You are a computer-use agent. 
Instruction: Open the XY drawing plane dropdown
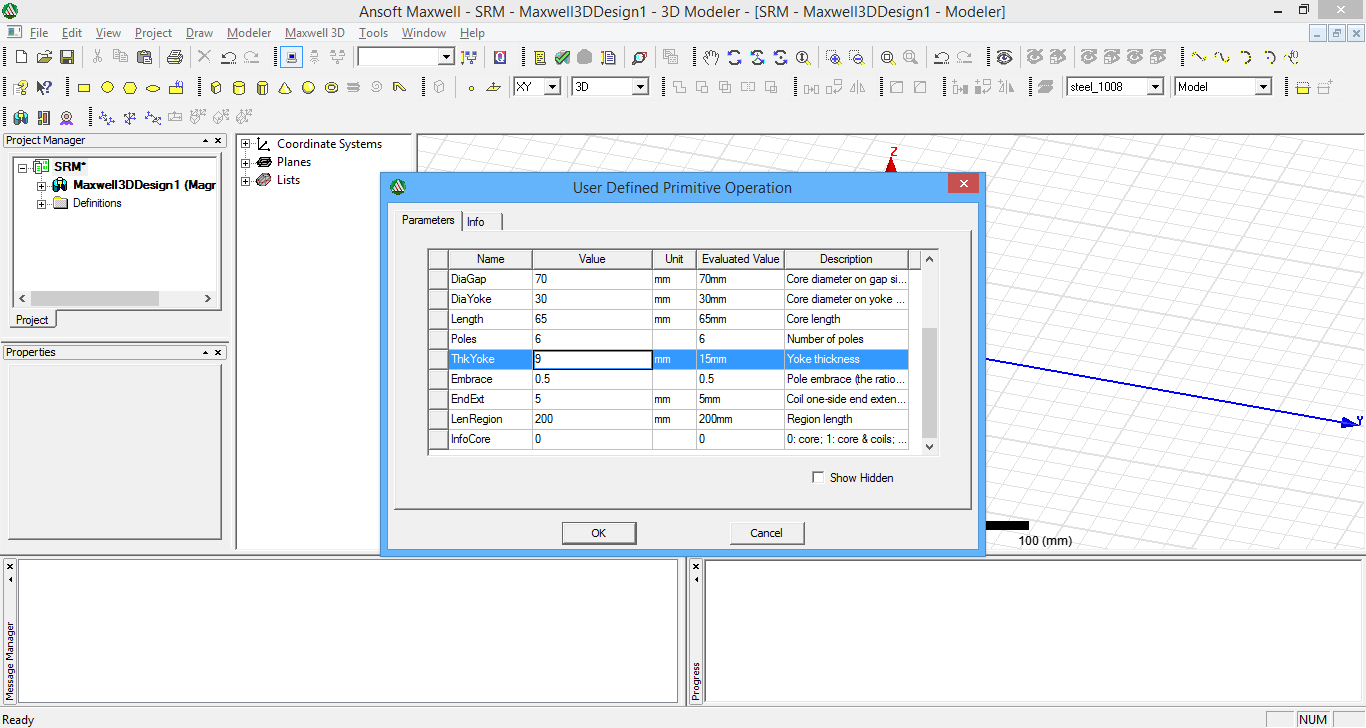click(552, 87)
